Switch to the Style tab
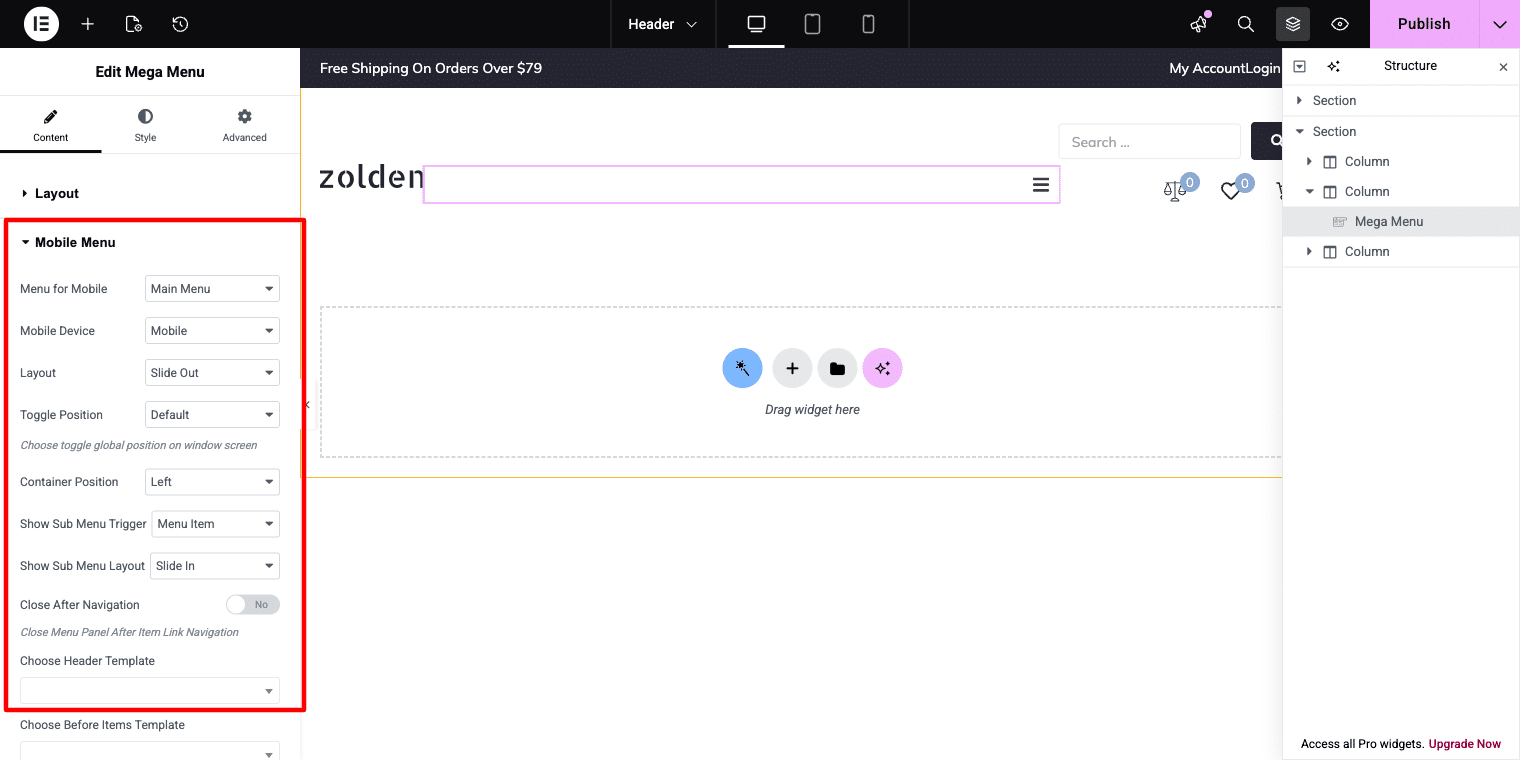This screenshot has width=1520, height=760. click(x=144, y=124)
